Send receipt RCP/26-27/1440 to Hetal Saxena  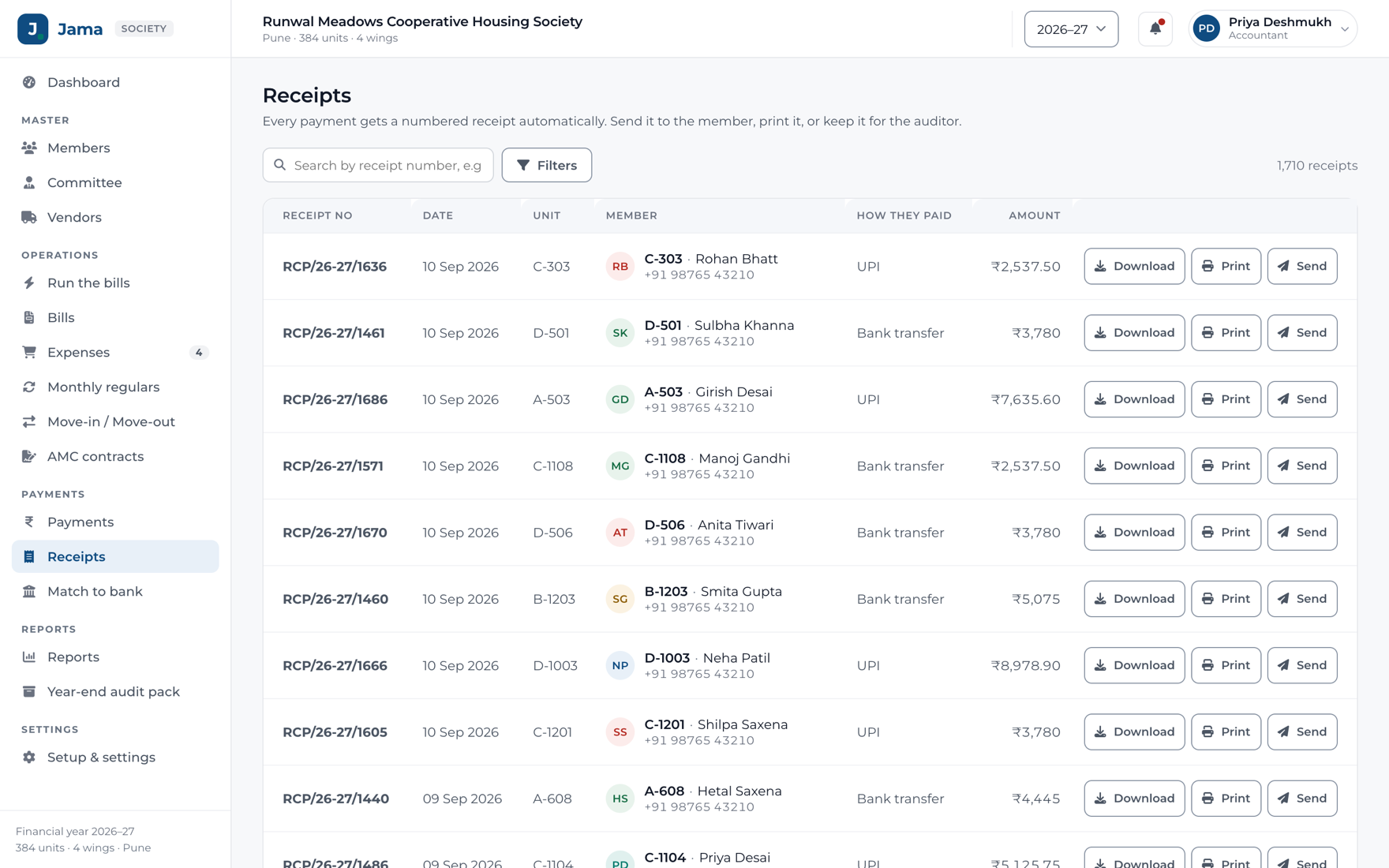pos(1302,799)
